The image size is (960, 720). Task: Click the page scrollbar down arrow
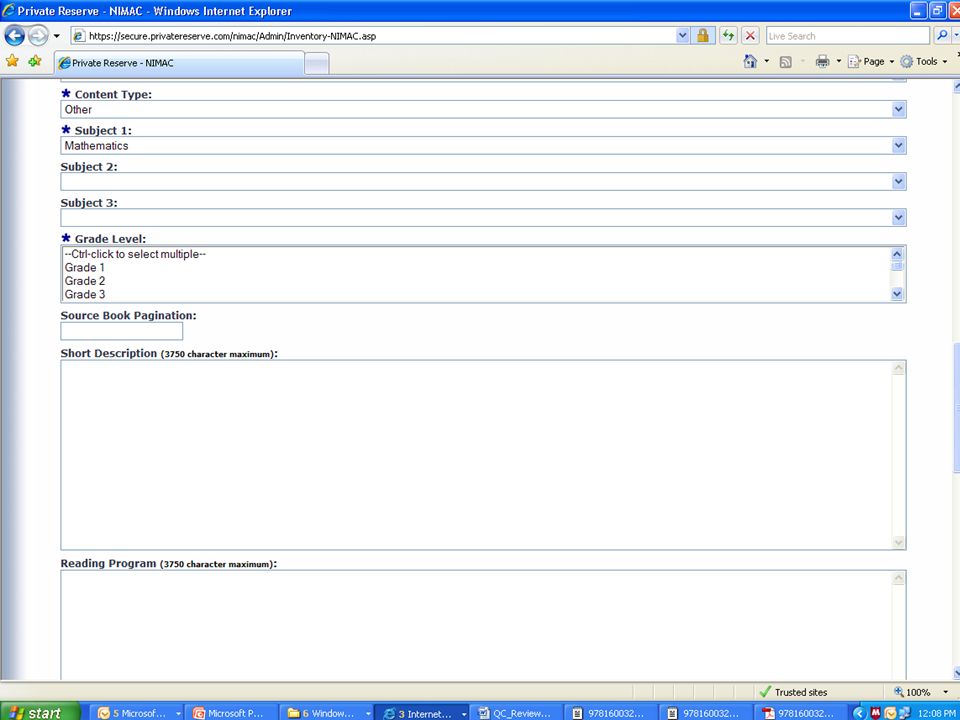click(x=956, y=673)
